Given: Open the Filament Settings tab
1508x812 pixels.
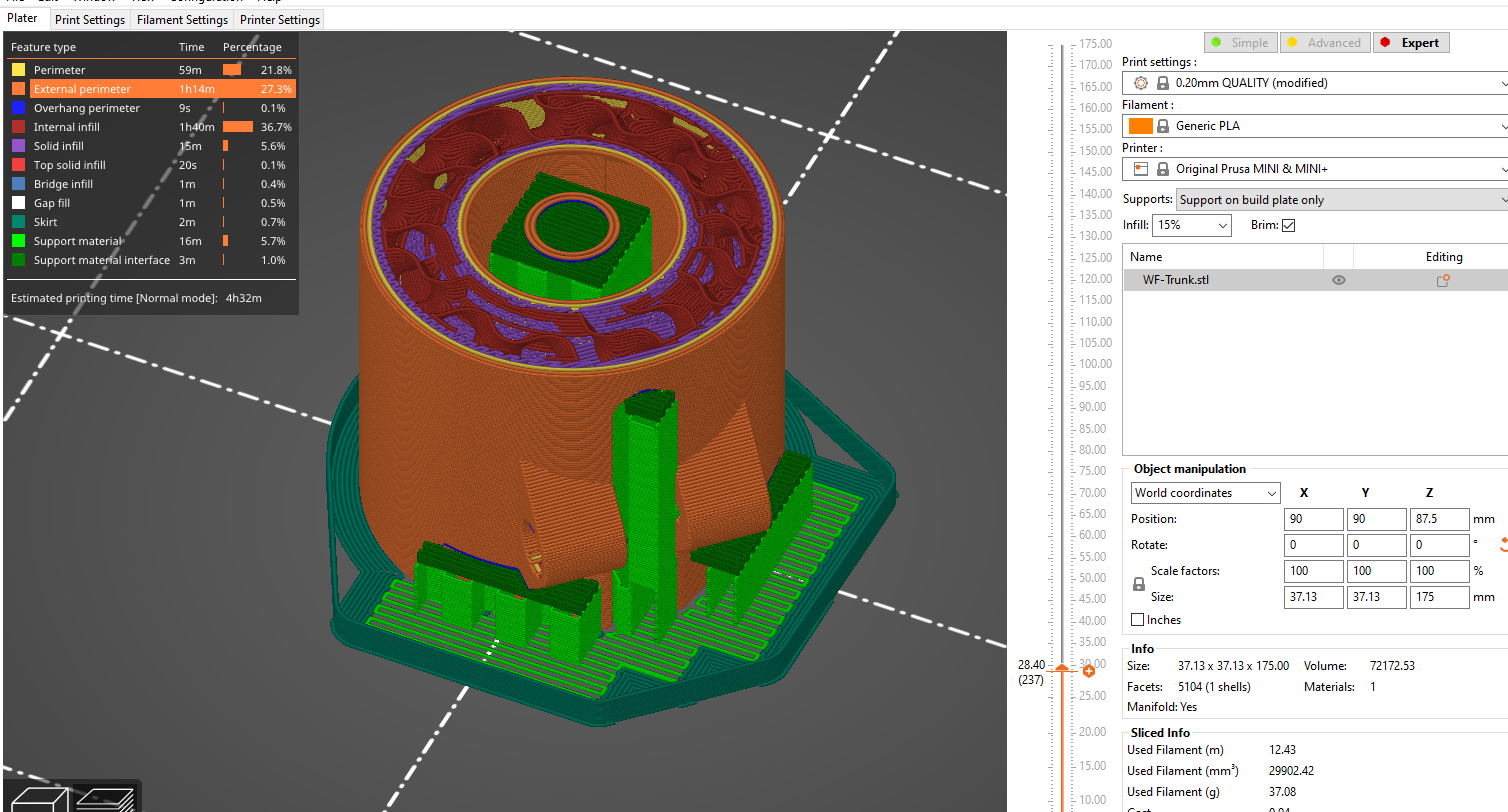Looking at the screenshot, I should click(x=182, y=20).
